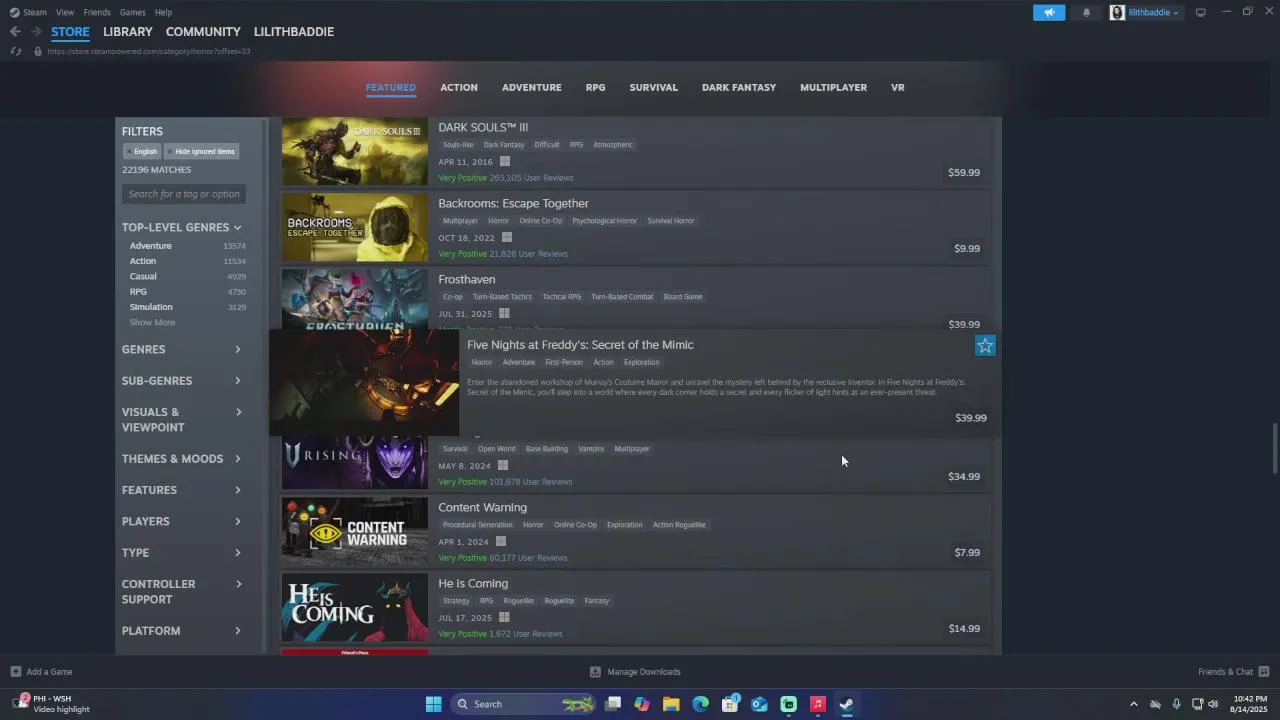Reload the store page with refresh icon
Viewport: 1280px width, 720px height.
pyautogui.click(x=16, y=51)
